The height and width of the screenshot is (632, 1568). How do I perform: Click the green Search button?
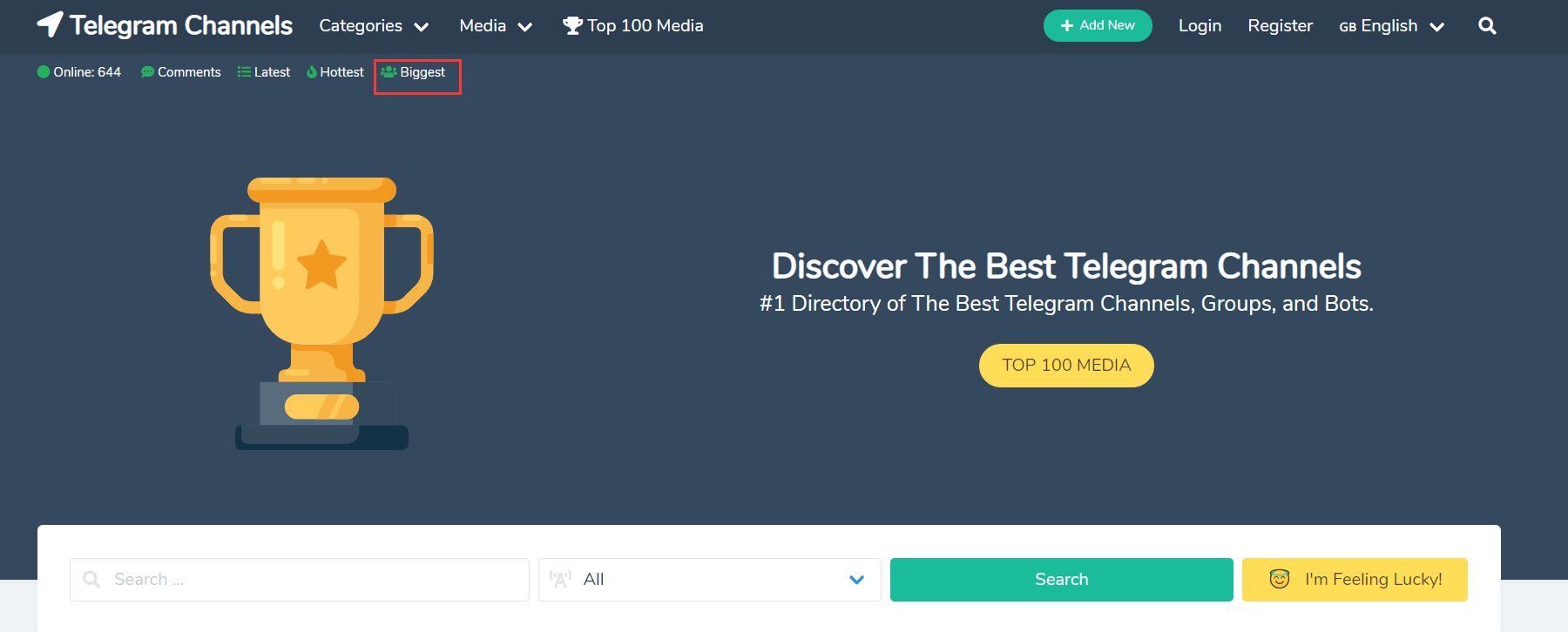pyautogui.click(x=1062, y=580)
